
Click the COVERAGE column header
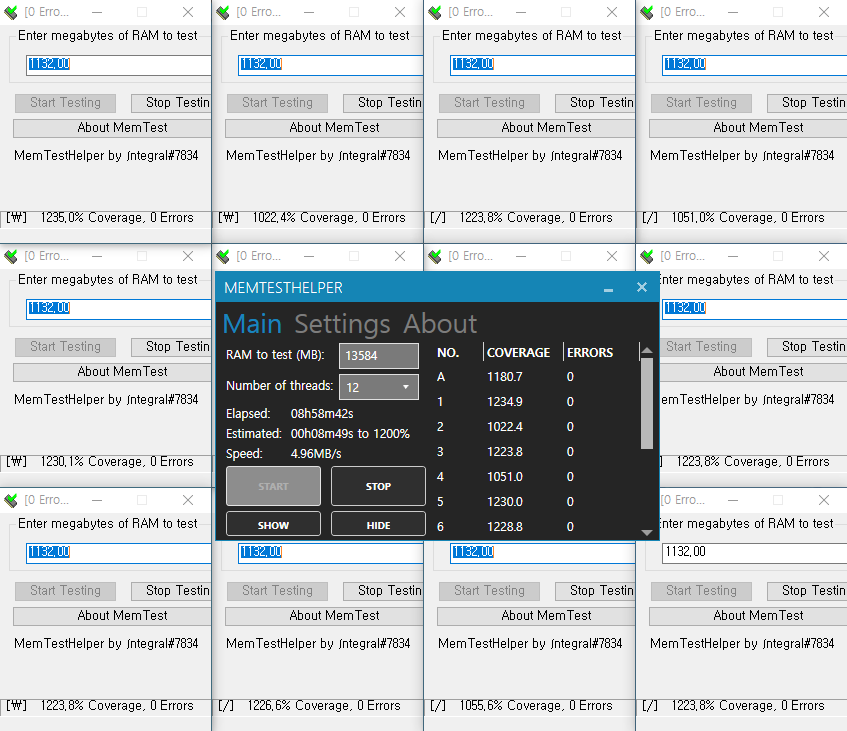pyautogui.click(x=519, y=353)
